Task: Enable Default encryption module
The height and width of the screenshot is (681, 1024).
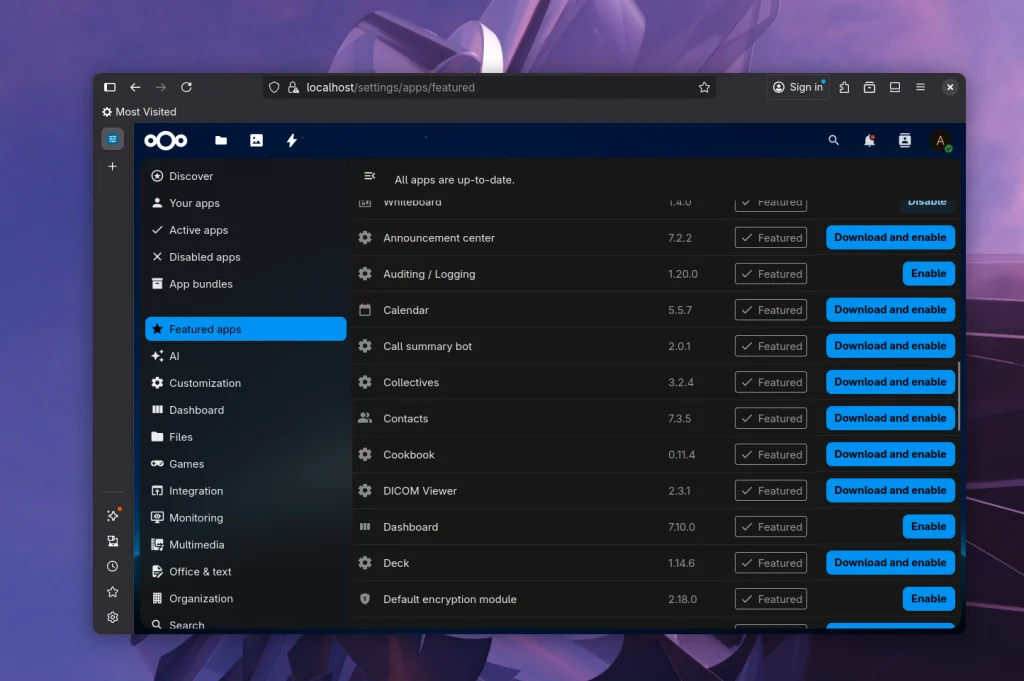Action: point(929,599)
